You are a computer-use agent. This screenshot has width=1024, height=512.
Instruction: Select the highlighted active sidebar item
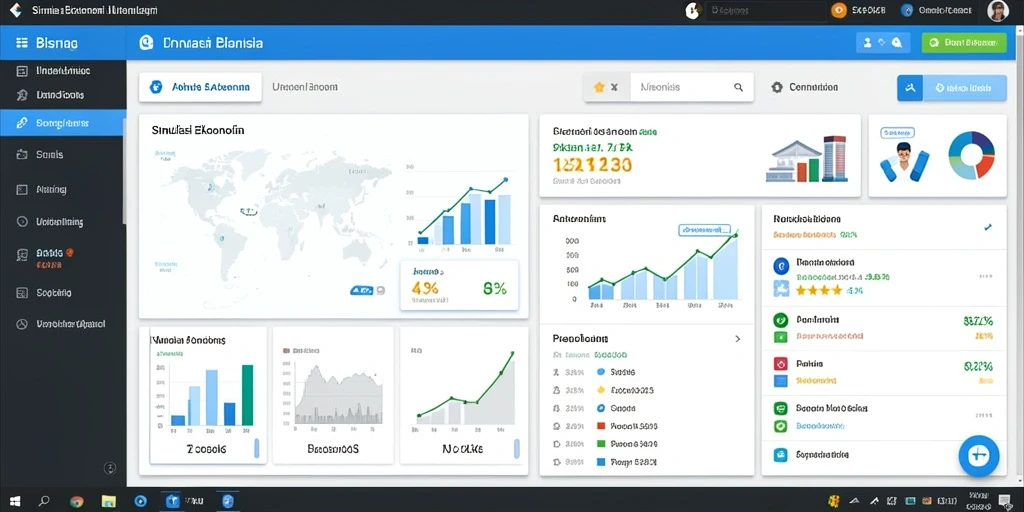tap(63, 123)
